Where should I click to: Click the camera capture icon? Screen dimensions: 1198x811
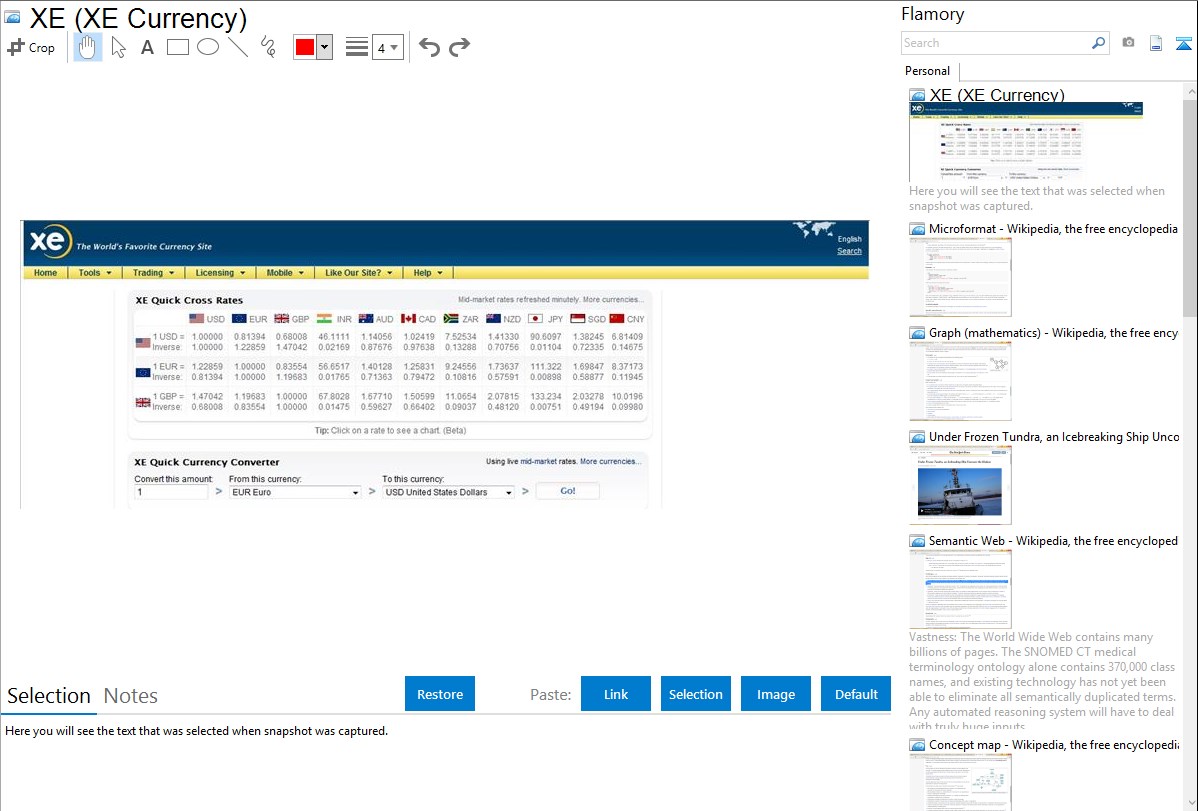[x=1128, y=43]
